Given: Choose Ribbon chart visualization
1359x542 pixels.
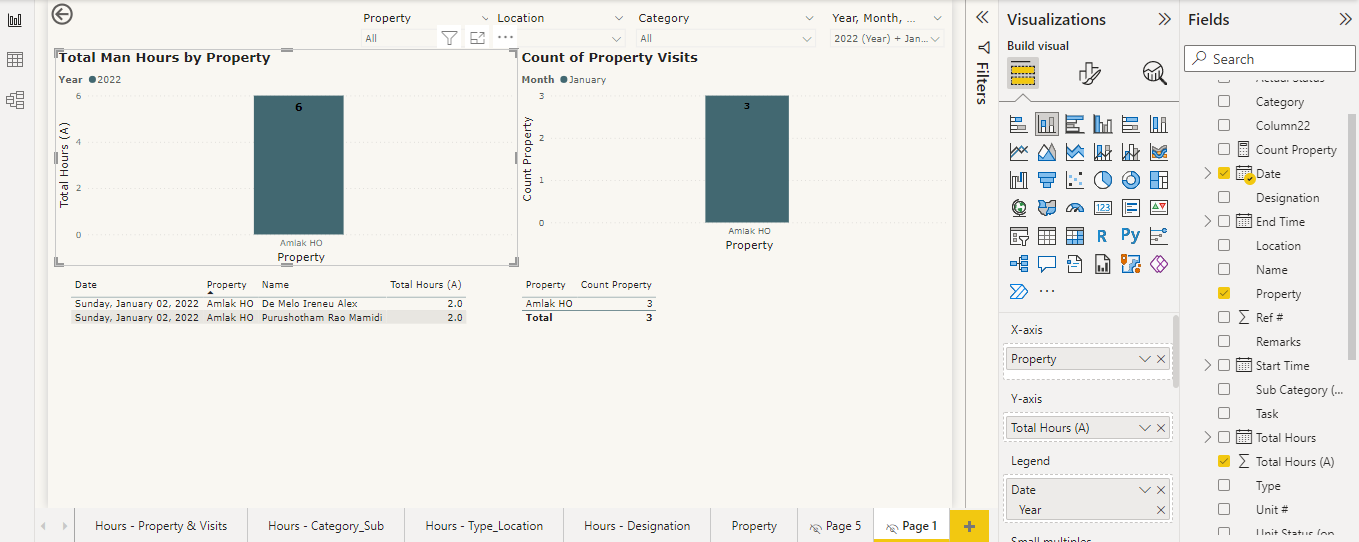Looking at the screenshot, I should tap(1159, 152).
